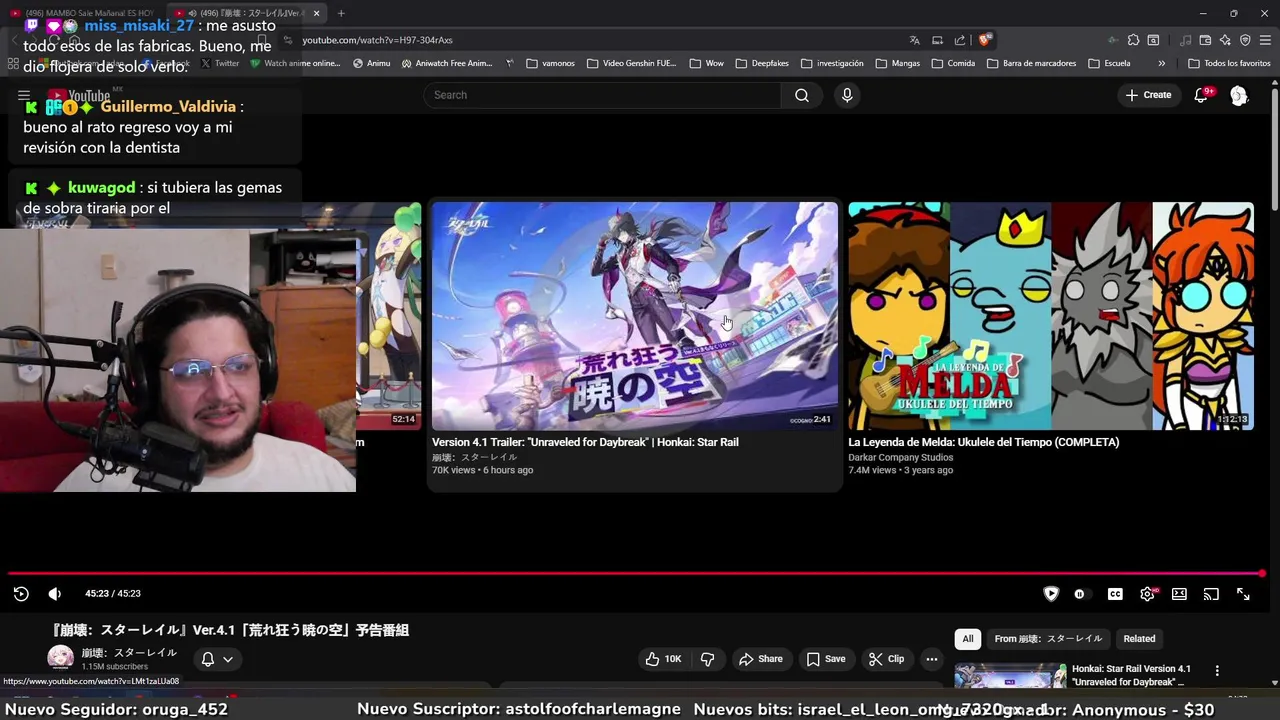
Task: Open Darkar Company Studios channel link
Action: coord(900,457)
